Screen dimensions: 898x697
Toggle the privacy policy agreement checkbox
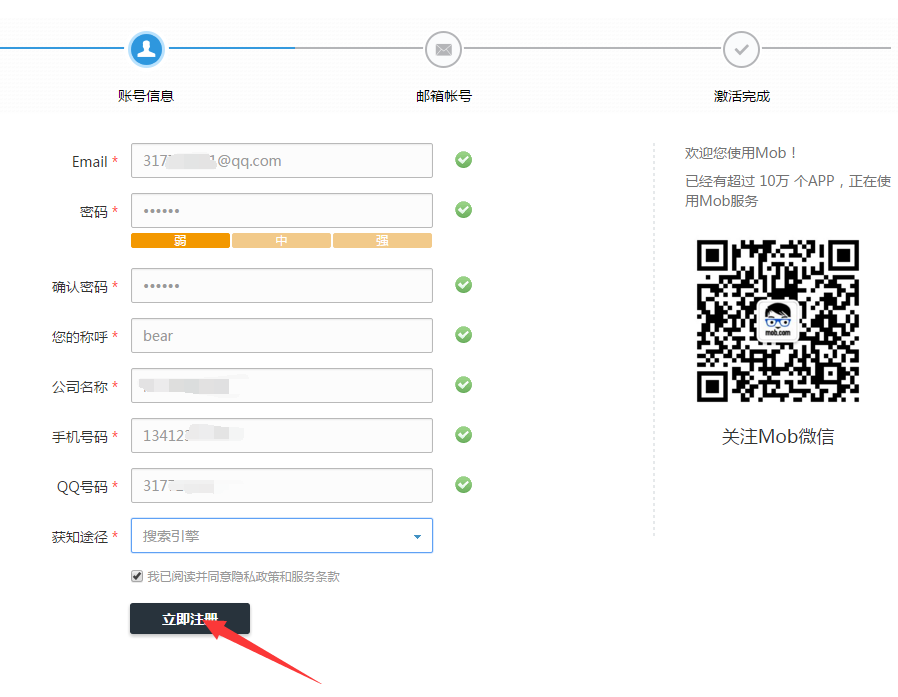click(137, 577)
